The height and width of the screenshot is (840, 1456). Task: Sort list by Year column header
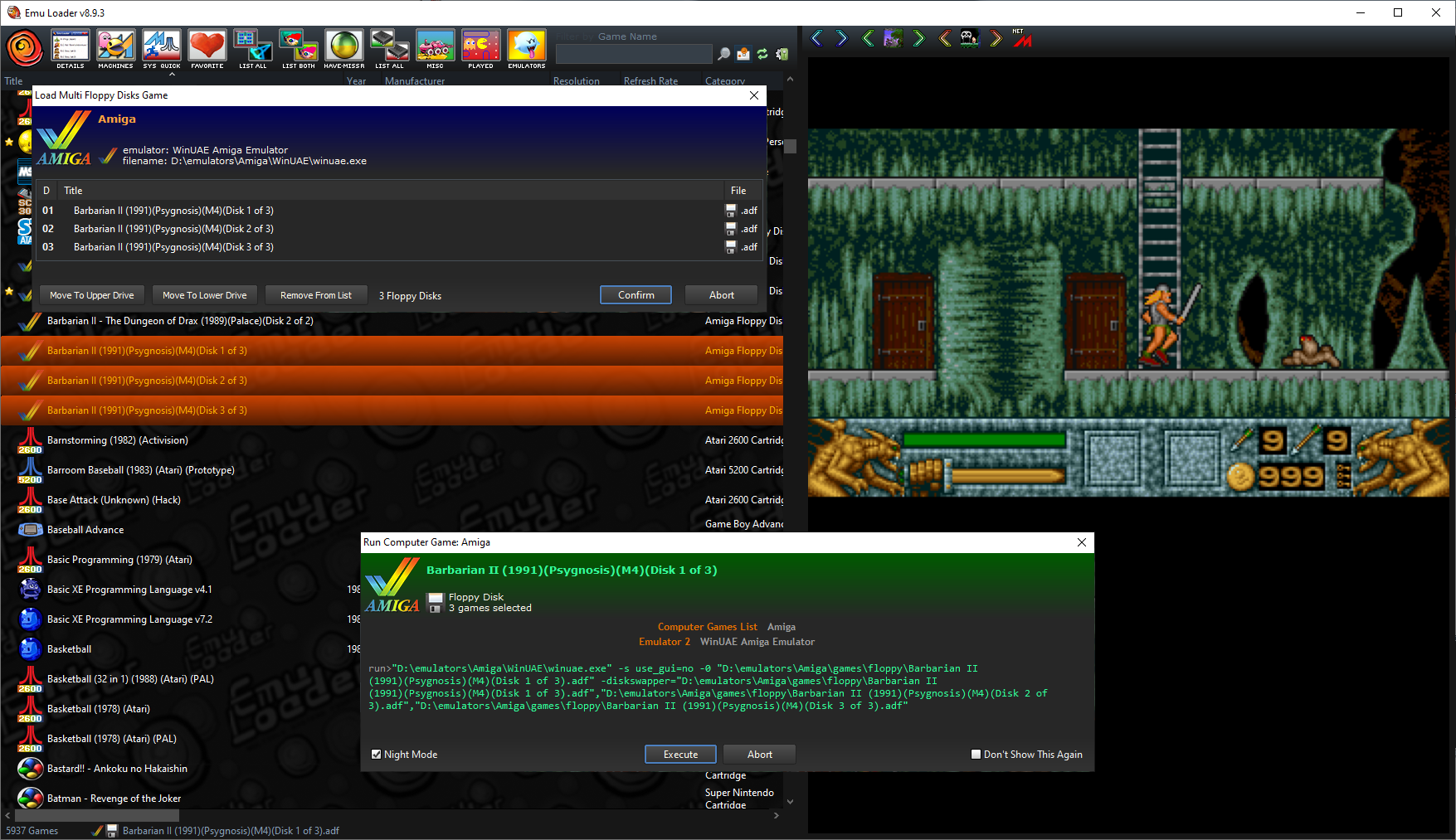(356, 81)
